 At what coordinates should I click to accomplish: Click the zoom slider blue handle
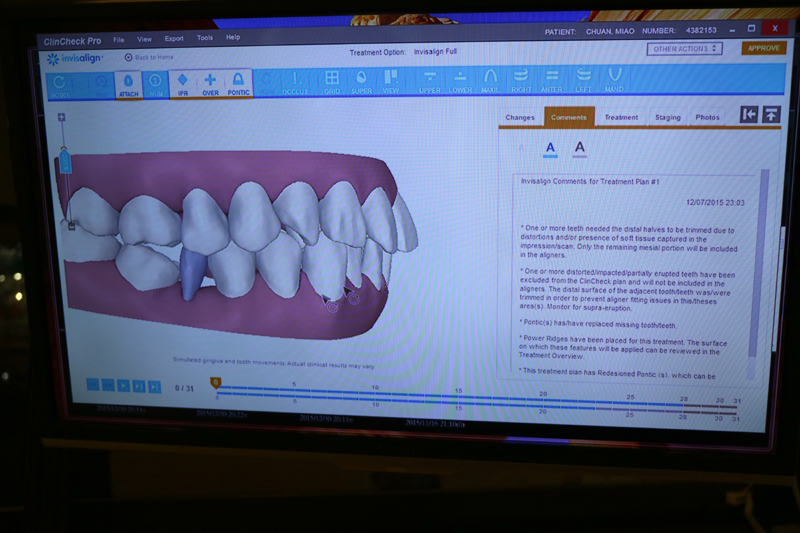tap(65, 160)
